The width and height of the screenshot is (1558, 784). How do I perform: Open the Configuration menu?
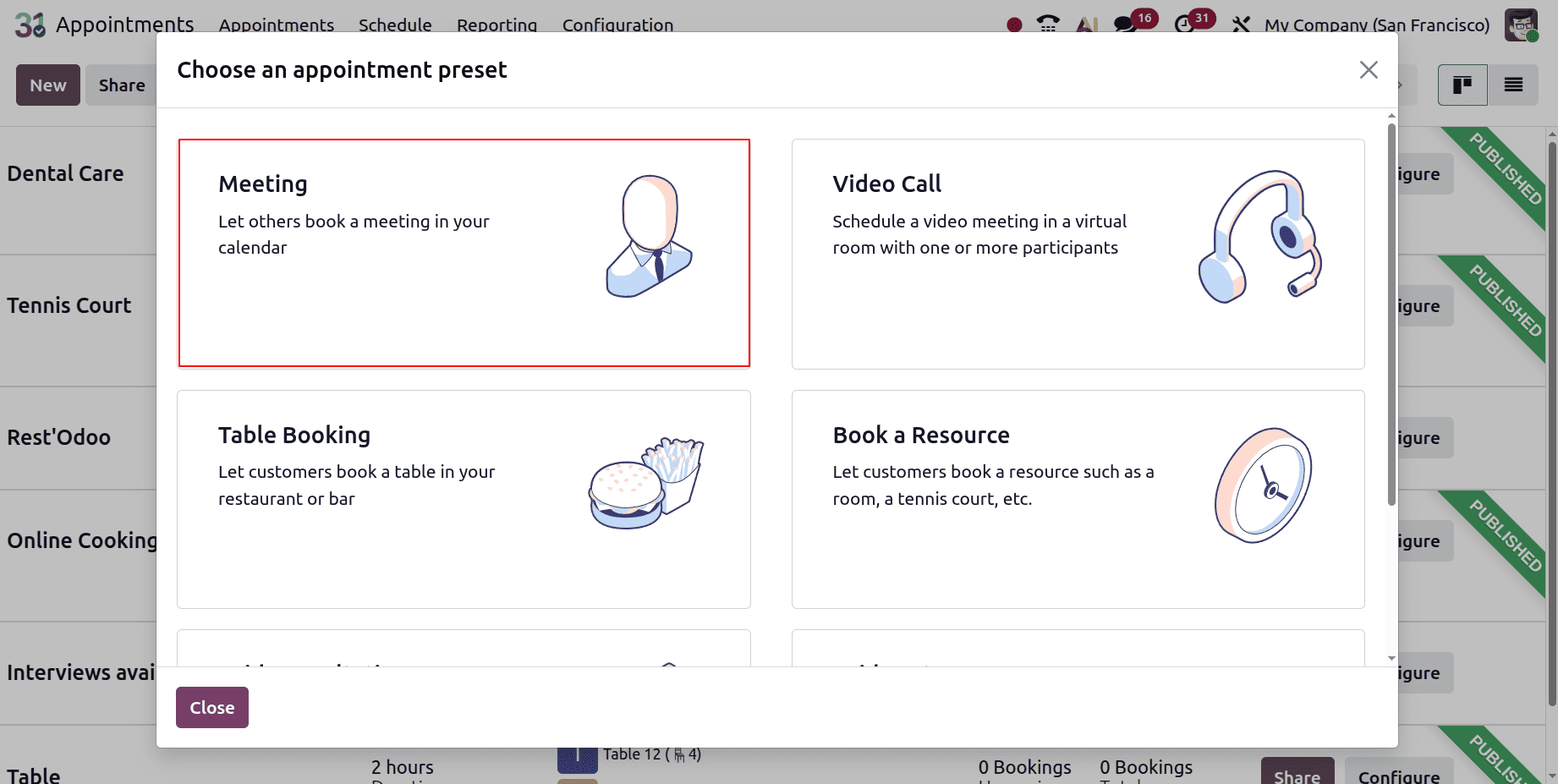617,25
